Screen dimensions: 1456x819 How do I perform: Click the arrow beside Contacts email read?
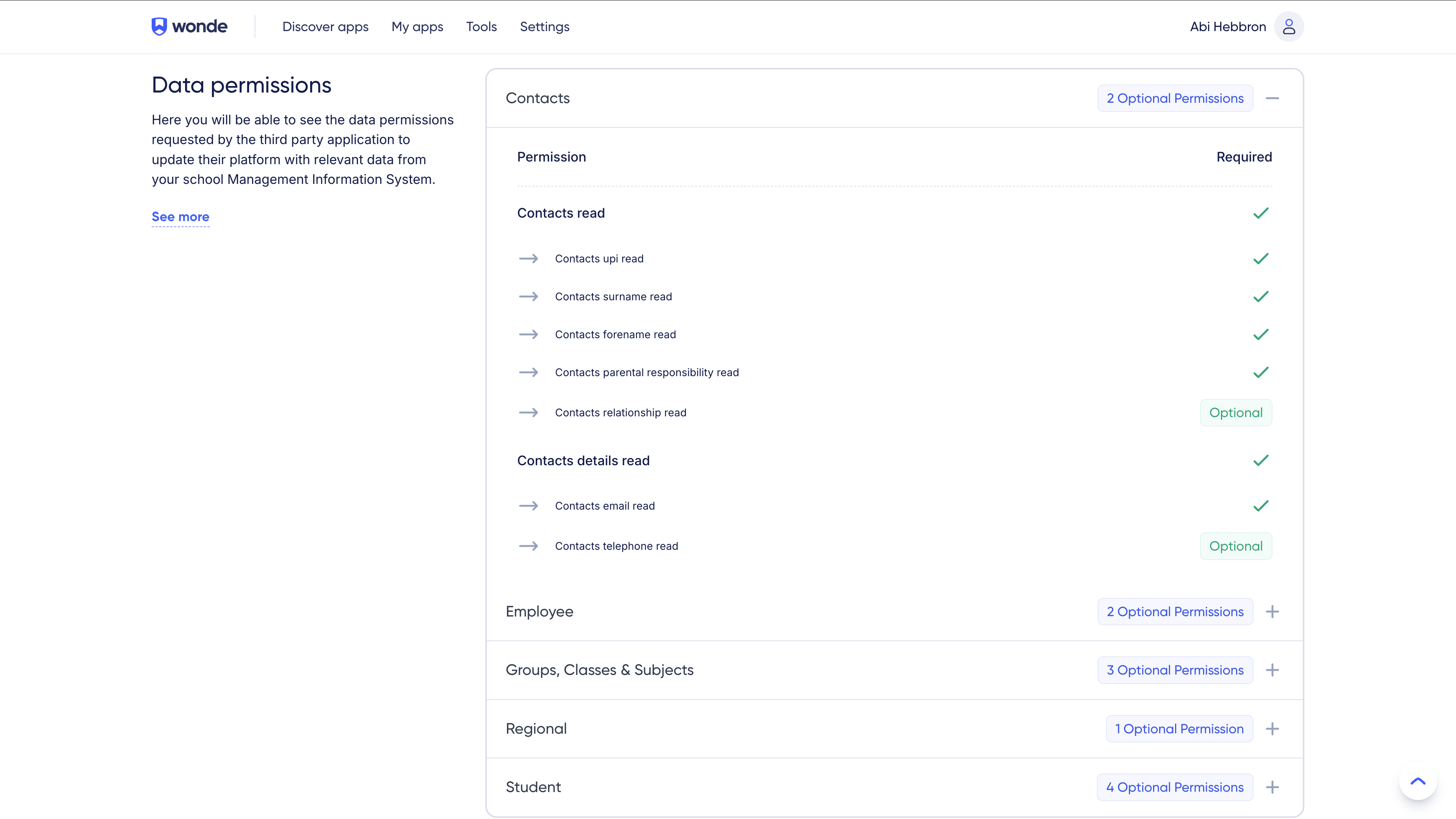click(x=529, y=506)
